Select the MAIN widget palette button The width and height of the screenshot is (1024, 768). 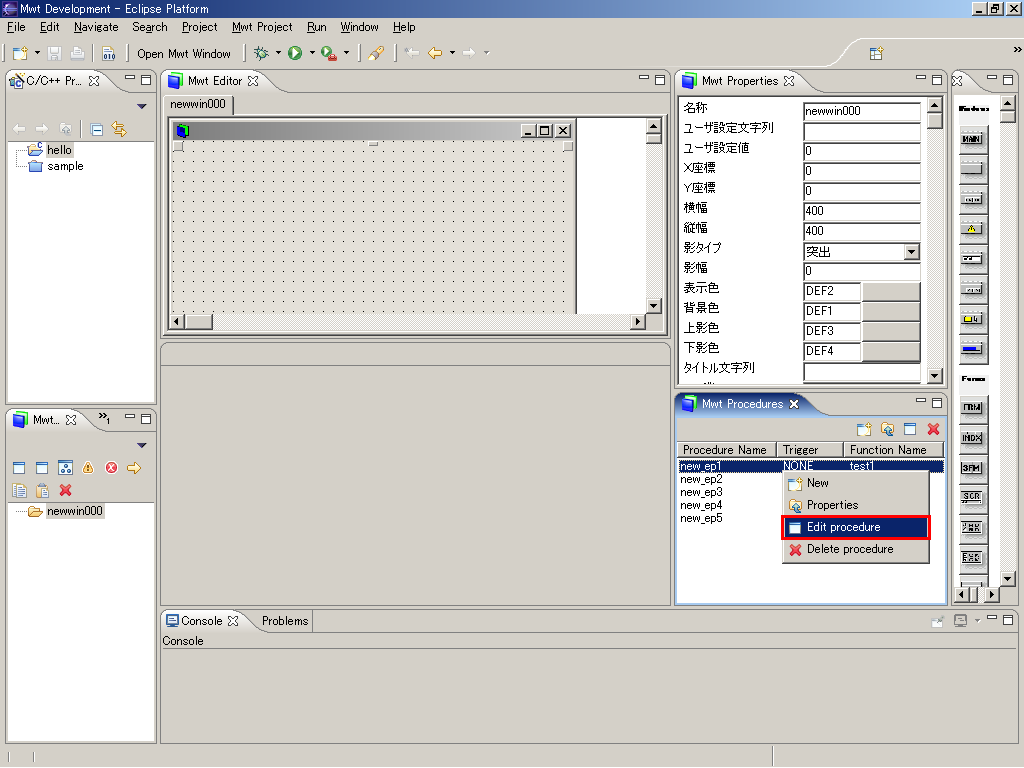(971, 138)
